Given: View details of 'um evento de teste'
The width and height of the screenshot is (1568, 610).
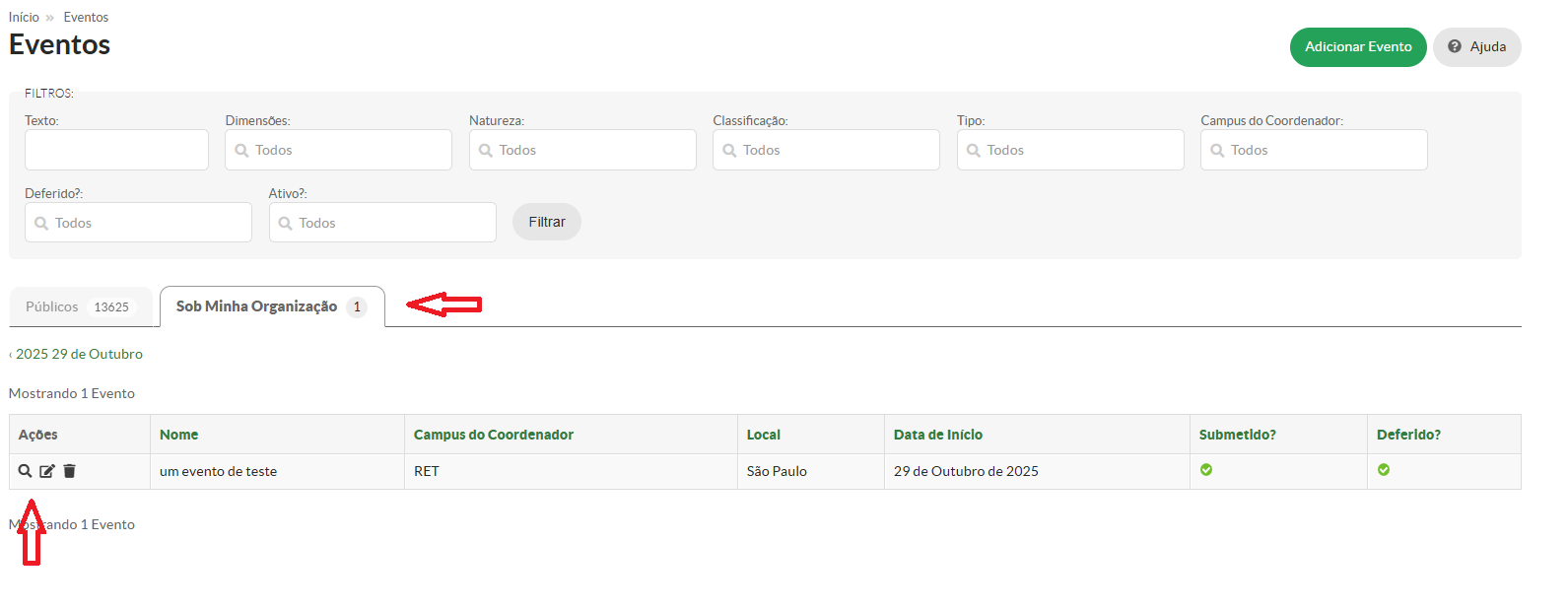Looking at the screenshot, I should [25, 471].
